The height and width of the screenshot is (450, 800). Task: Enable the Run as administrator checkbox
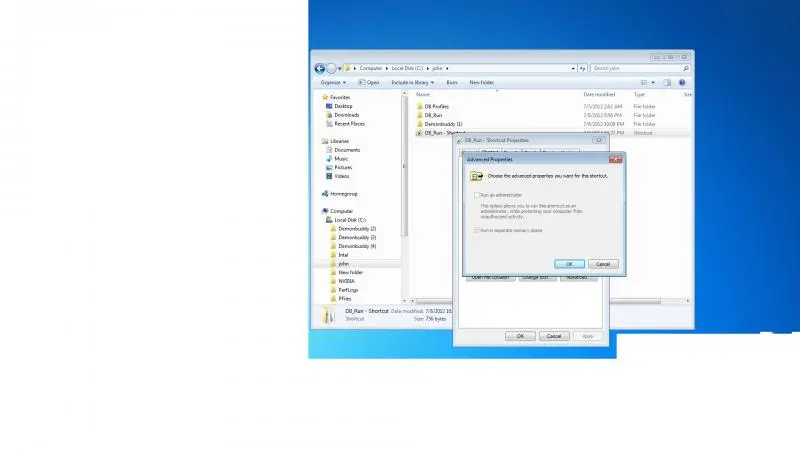[x=477, y=195]
